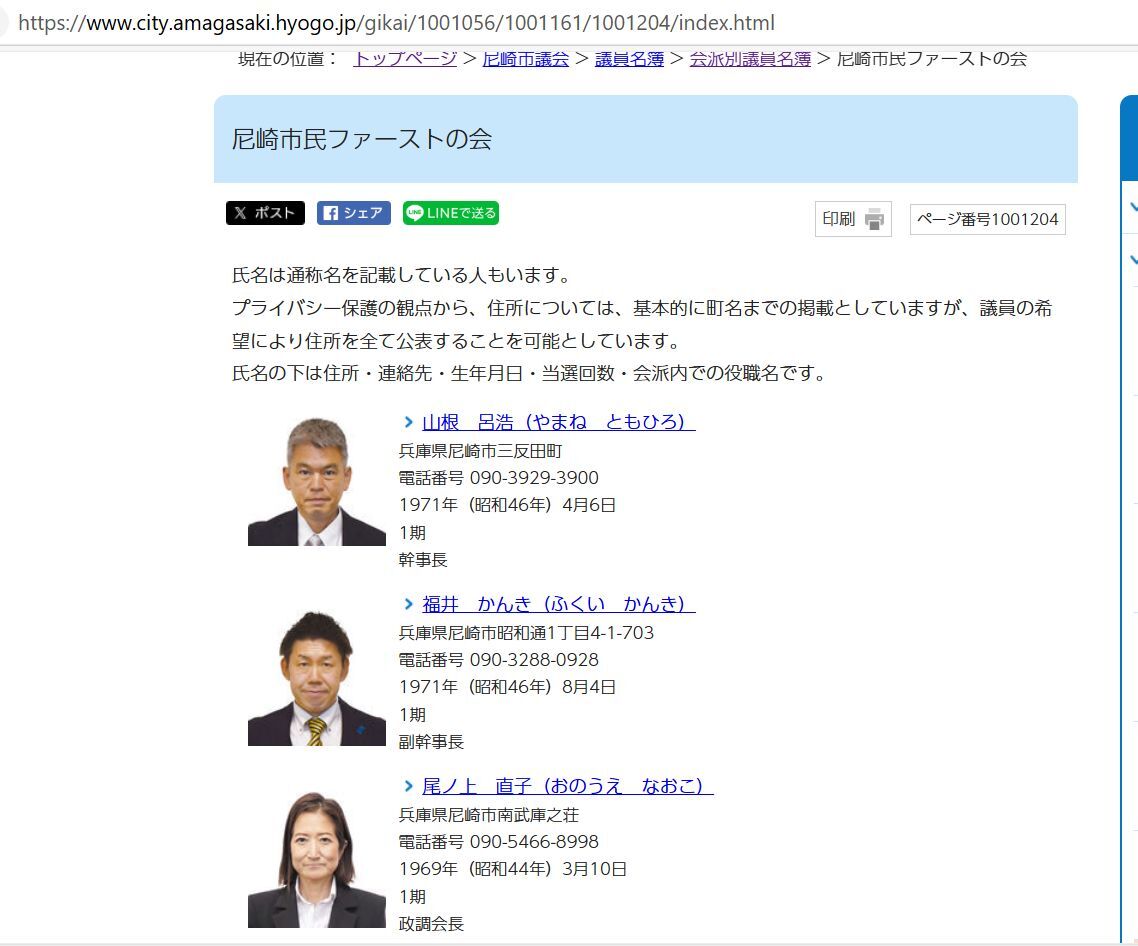Click the 印刷 print button
The height and width of the screenshot is (946, 1138).
click(x=853, y=219)
